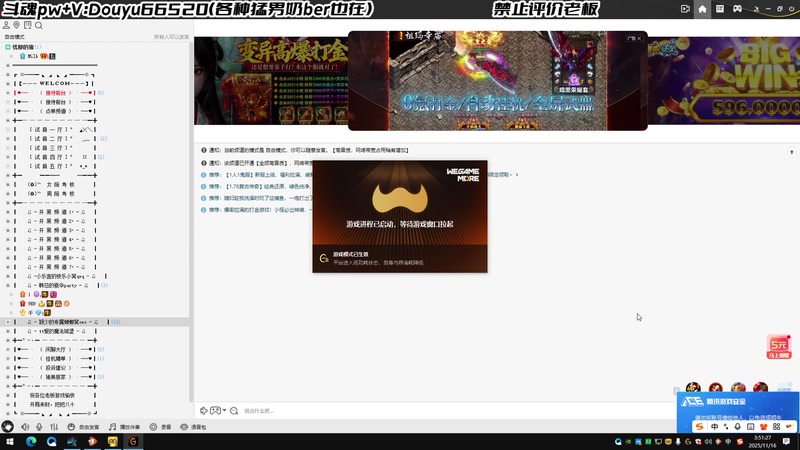800x450 pixels.
Task: Select the WELCOM channel row
Action: [x=54, y=84]
